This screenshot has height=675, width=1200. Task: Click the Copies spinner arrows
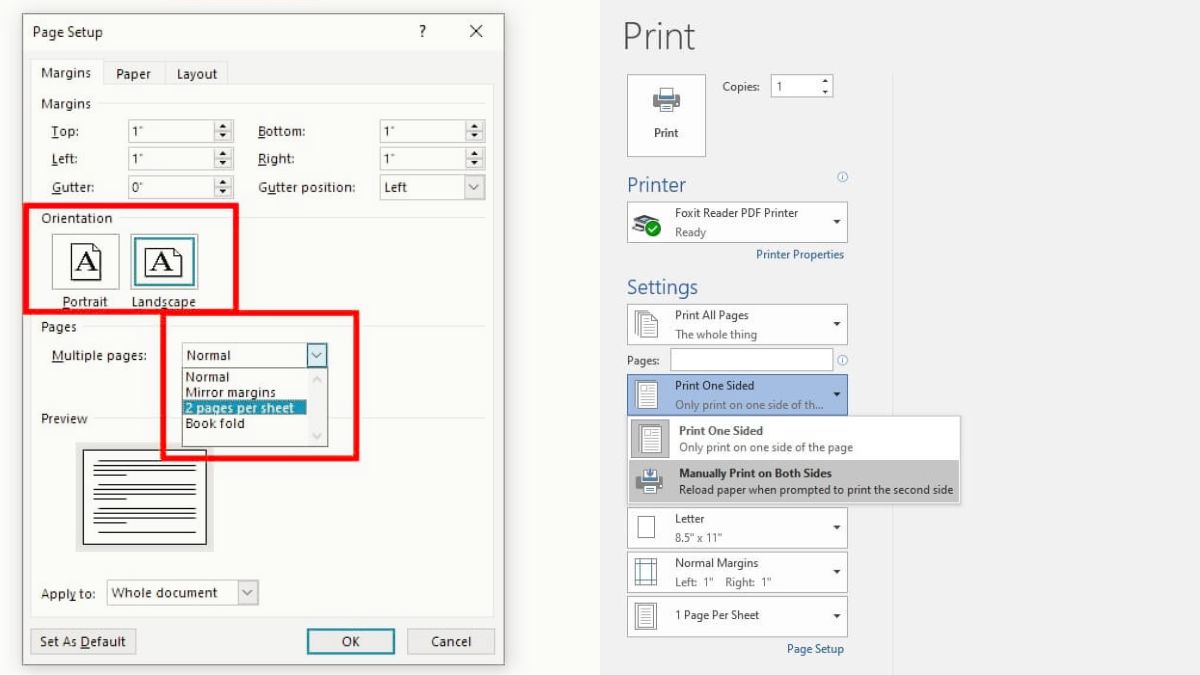click(x=825, y=87)
